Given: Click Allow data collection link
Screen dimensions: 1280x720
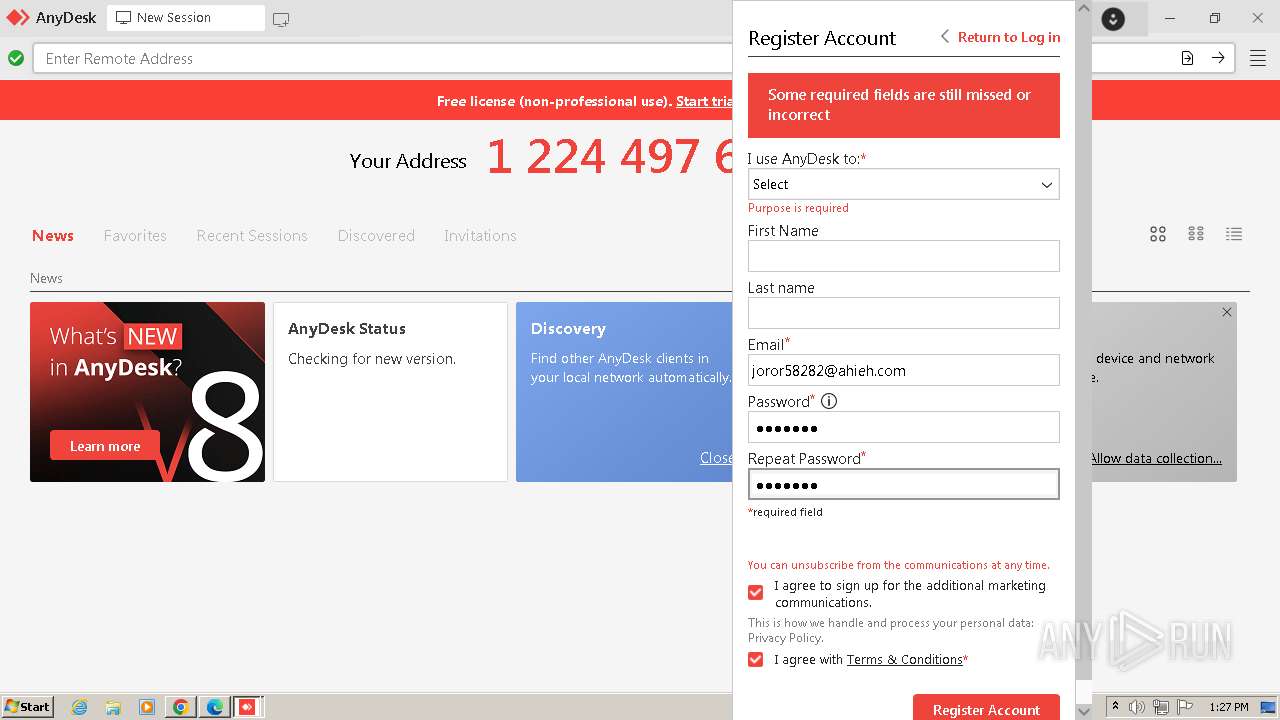Looking at the screenshot, I should [x=1156, y=458].
